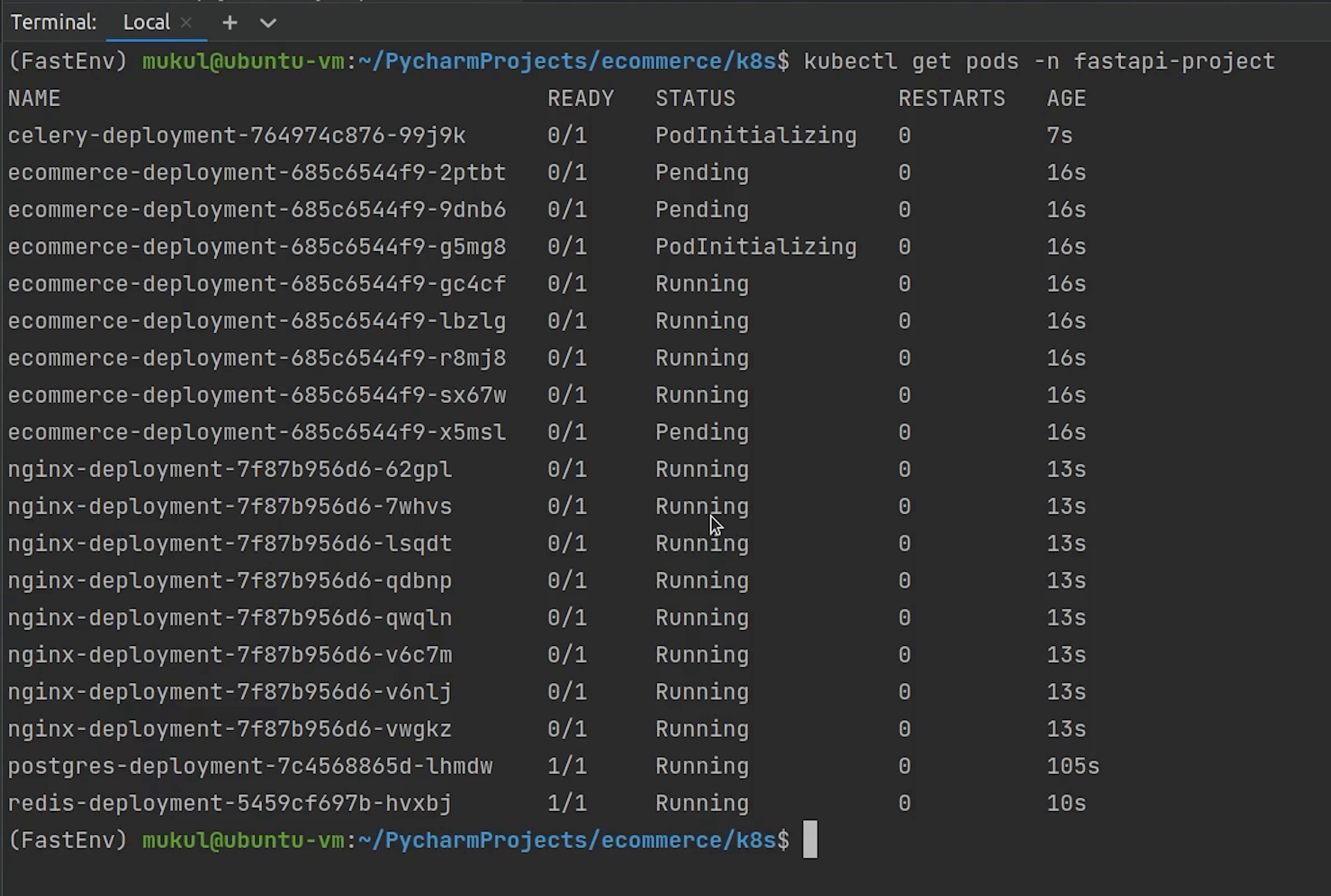
Task: Click the AGE column header text
Action: (x=1066, y=99)
